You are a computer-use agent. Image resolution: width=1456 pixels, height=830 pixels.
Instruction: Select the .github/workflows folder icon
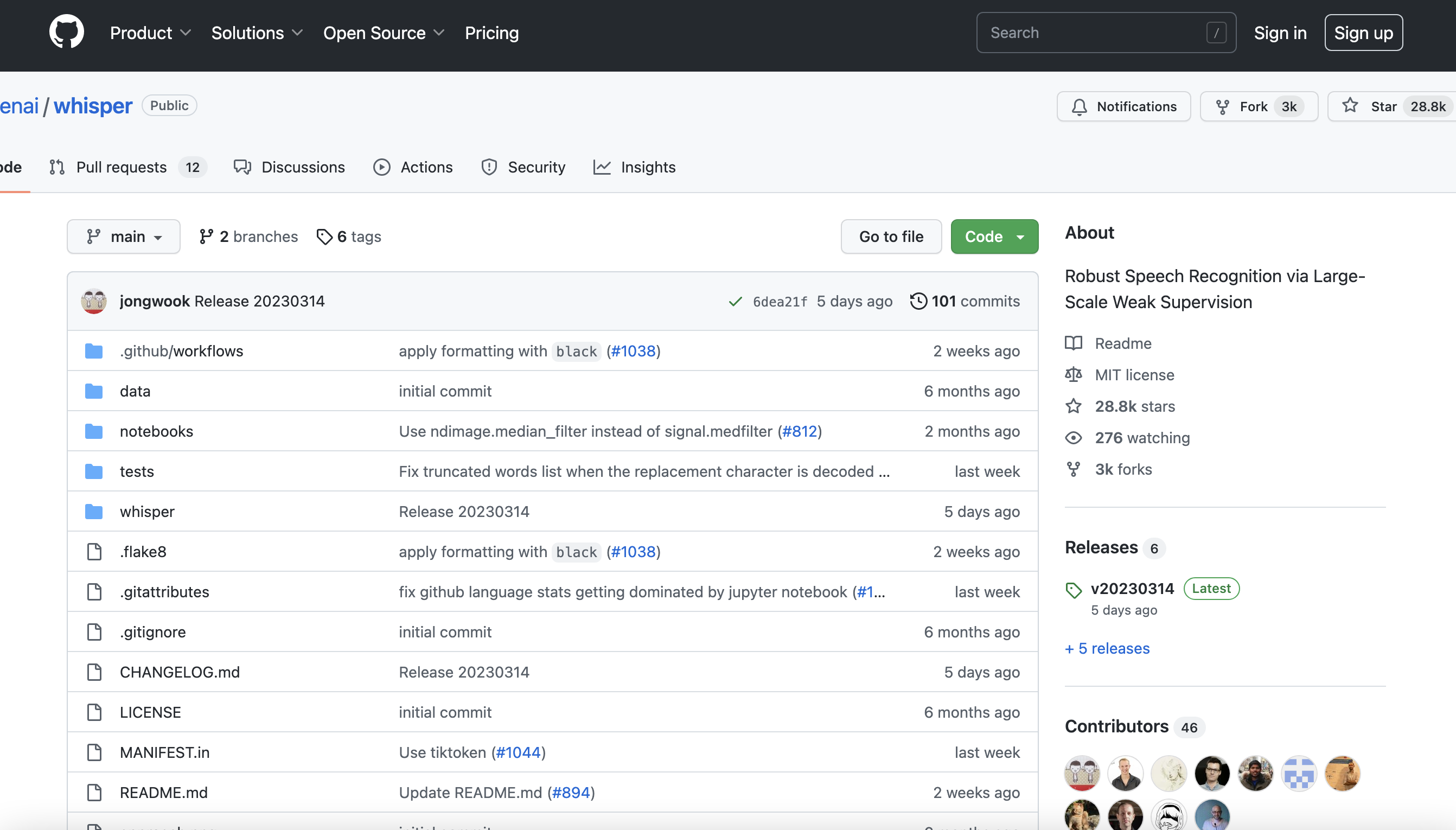click(93, 350)
